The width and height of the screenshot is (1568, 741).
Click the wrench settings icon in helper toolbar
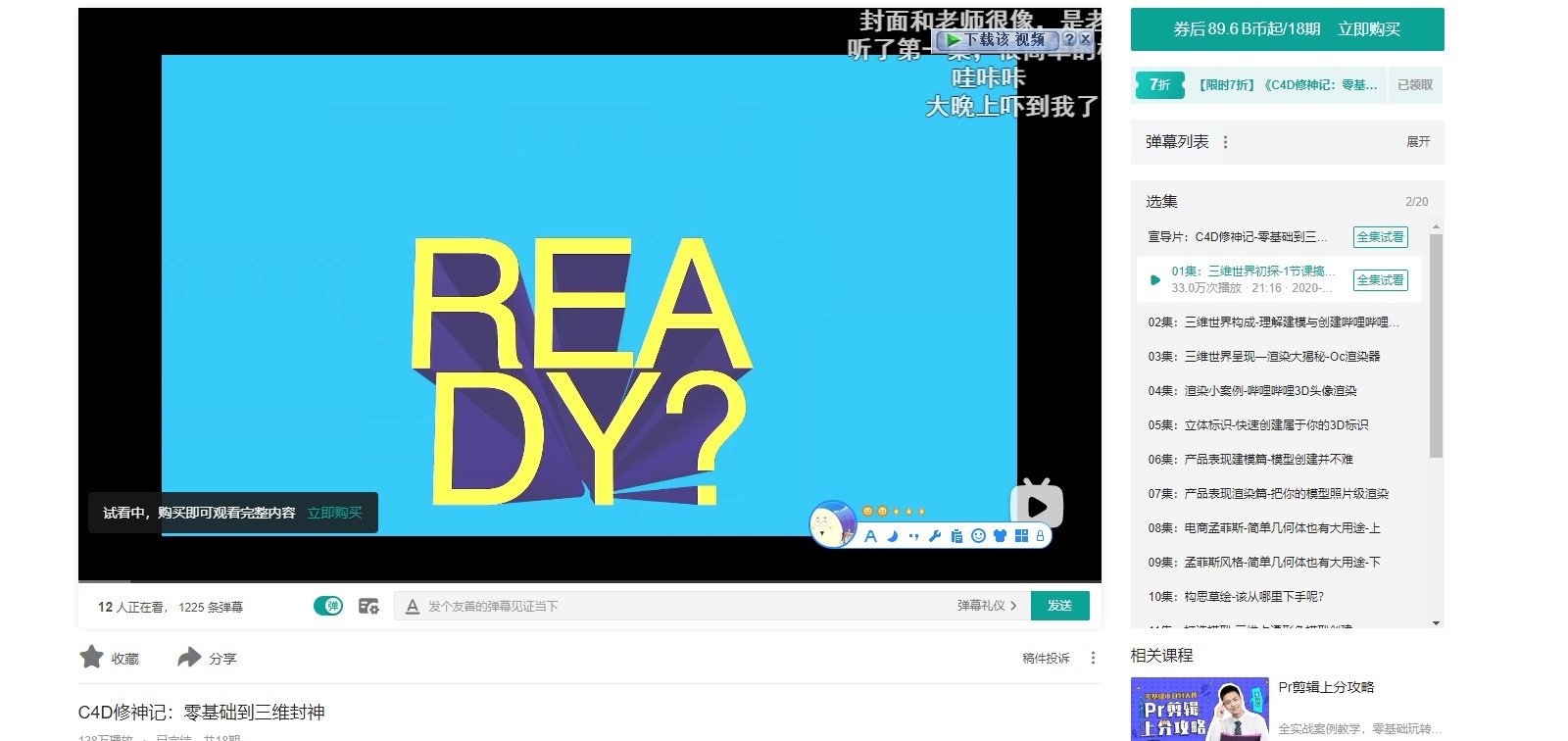pyautogui.click(x=935, y=536)
